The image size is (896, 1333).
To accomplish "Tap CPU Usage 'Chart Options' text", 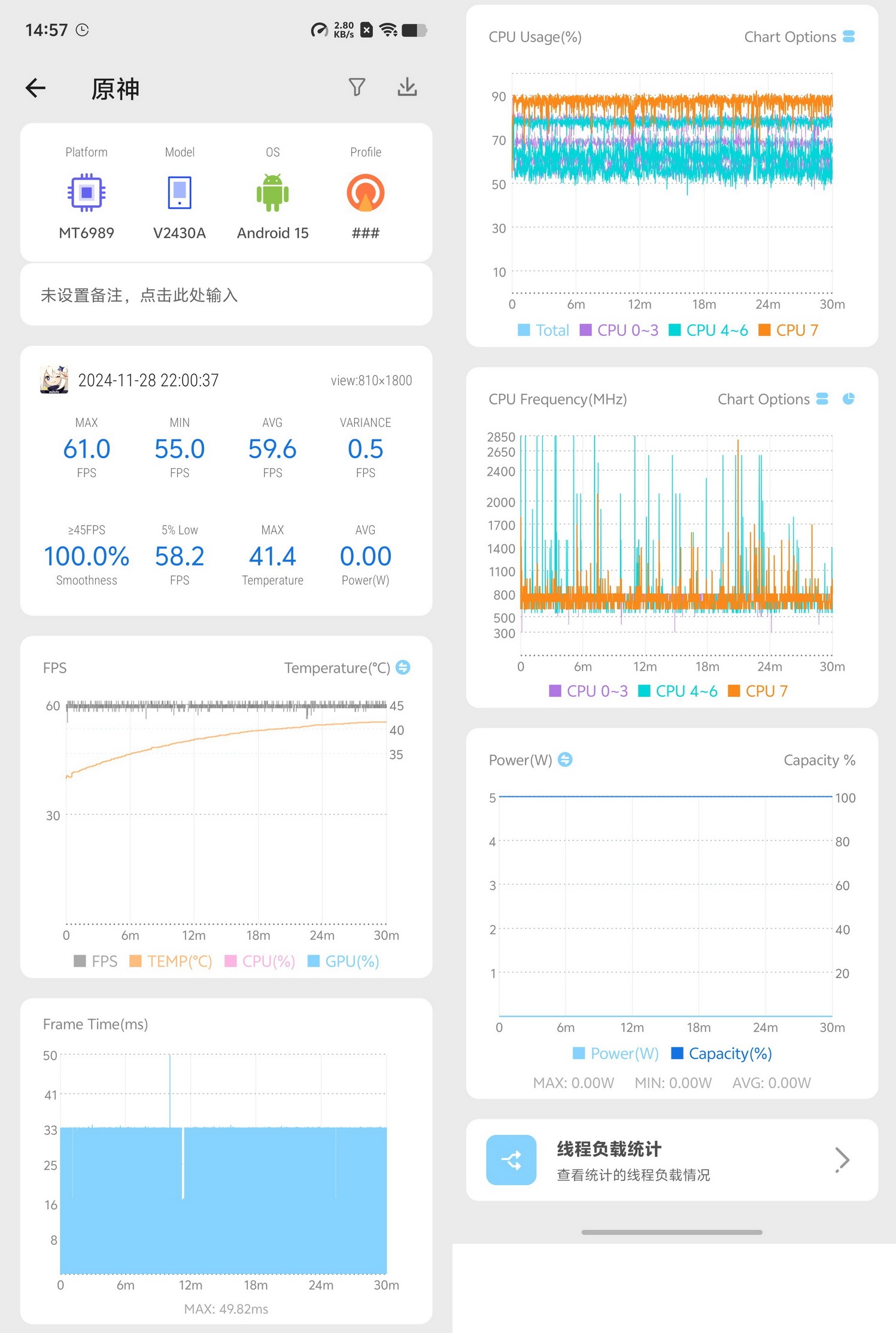I will pyautogui.click(x=790, y=37).
